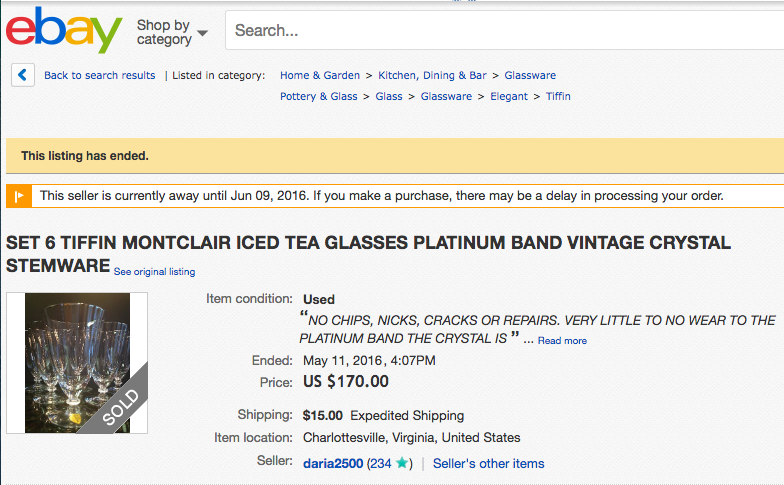The width and height of the screenshot is (784, 485).
Task: View the seller's 234 feedback score
Action: tap(381, 464)
